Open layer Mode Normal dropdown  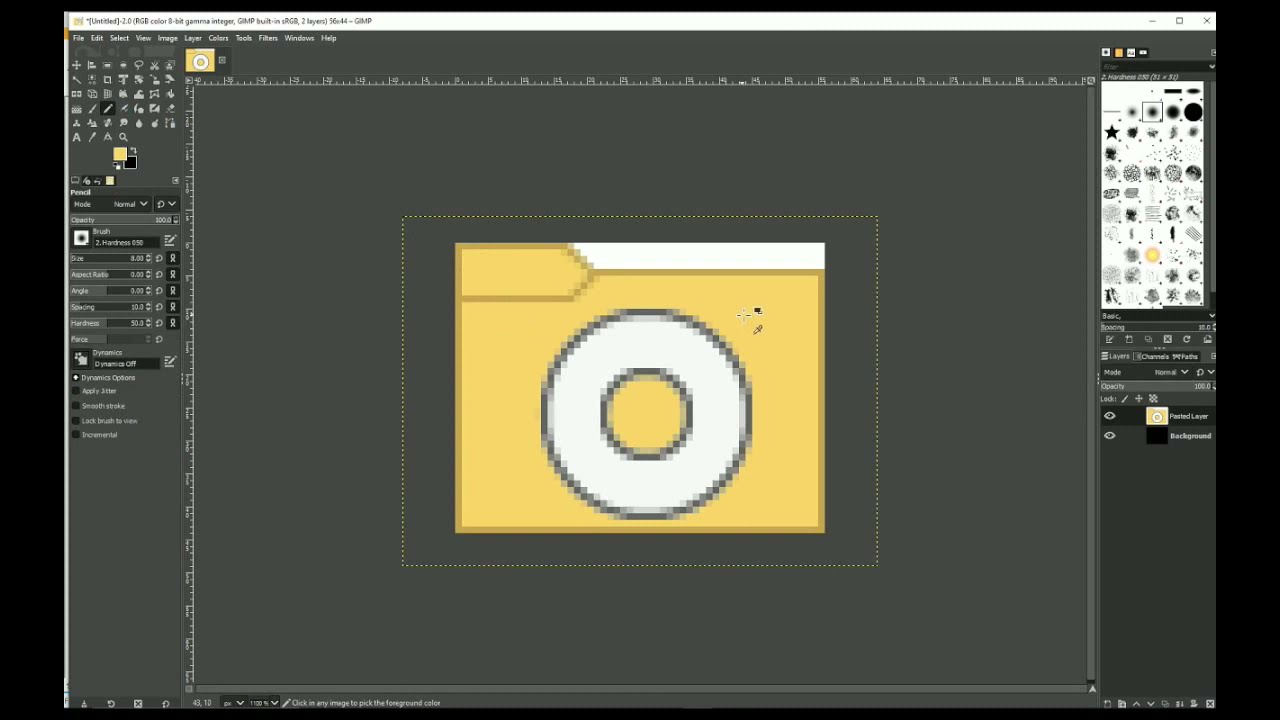[1144, 372]
